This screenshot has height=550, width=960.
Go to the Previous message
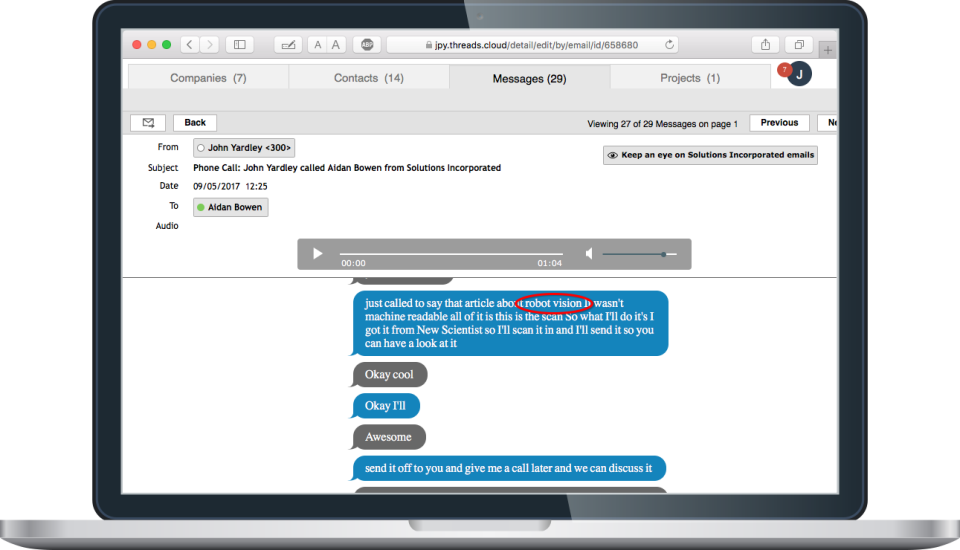point(779,122)
